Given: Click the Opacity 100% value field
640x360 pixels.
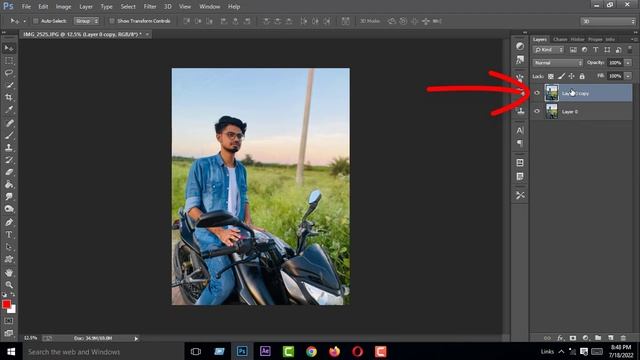Looking at the screenshot, I should coord(615,63).
